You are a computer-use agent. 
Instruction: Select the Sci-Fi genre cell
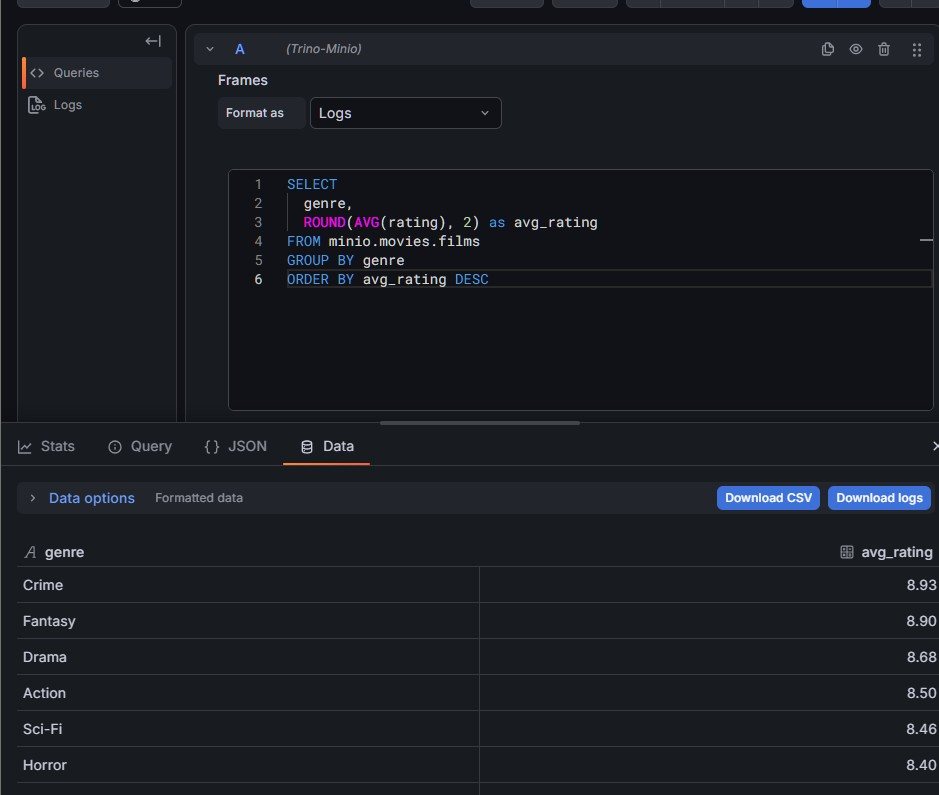pos(248,729)
